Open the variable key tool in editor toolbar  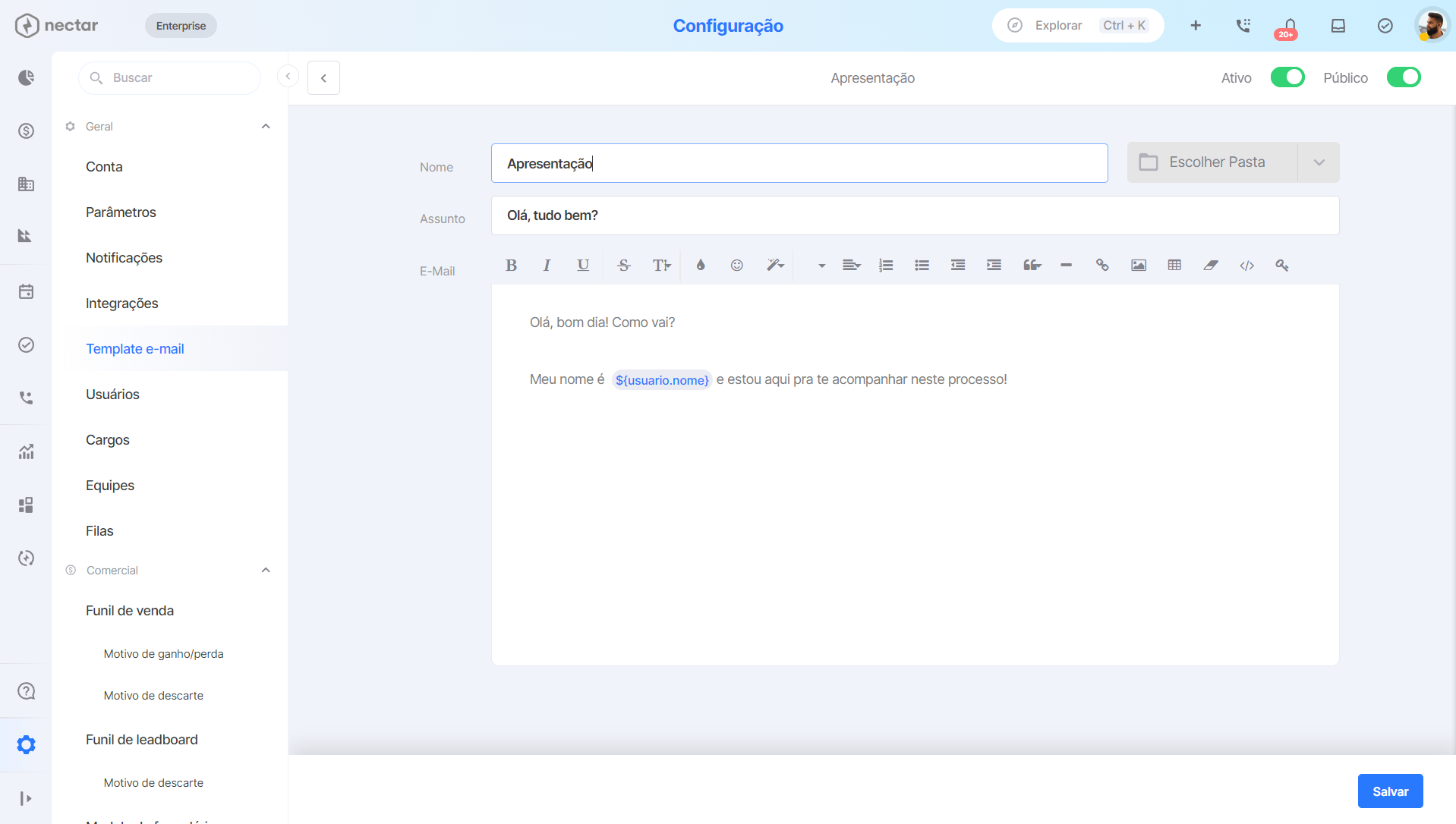click(x=1282, y=265)
